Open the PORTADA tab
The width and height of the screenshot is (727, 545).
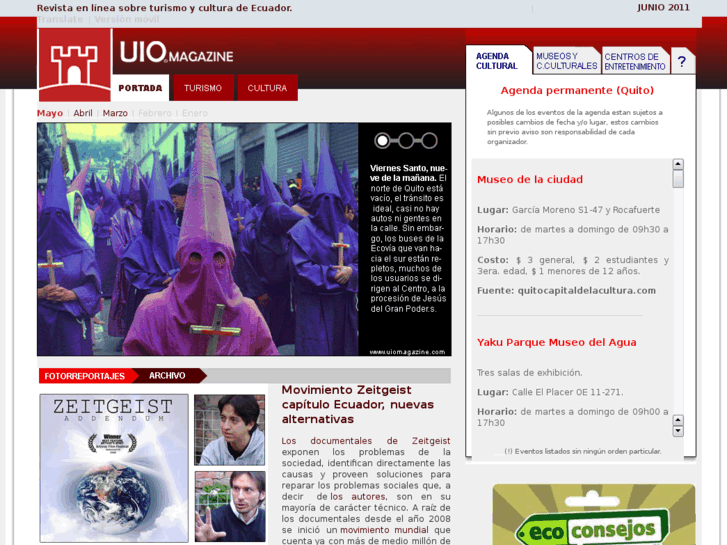pyautogui.click(x=140, y=88)
